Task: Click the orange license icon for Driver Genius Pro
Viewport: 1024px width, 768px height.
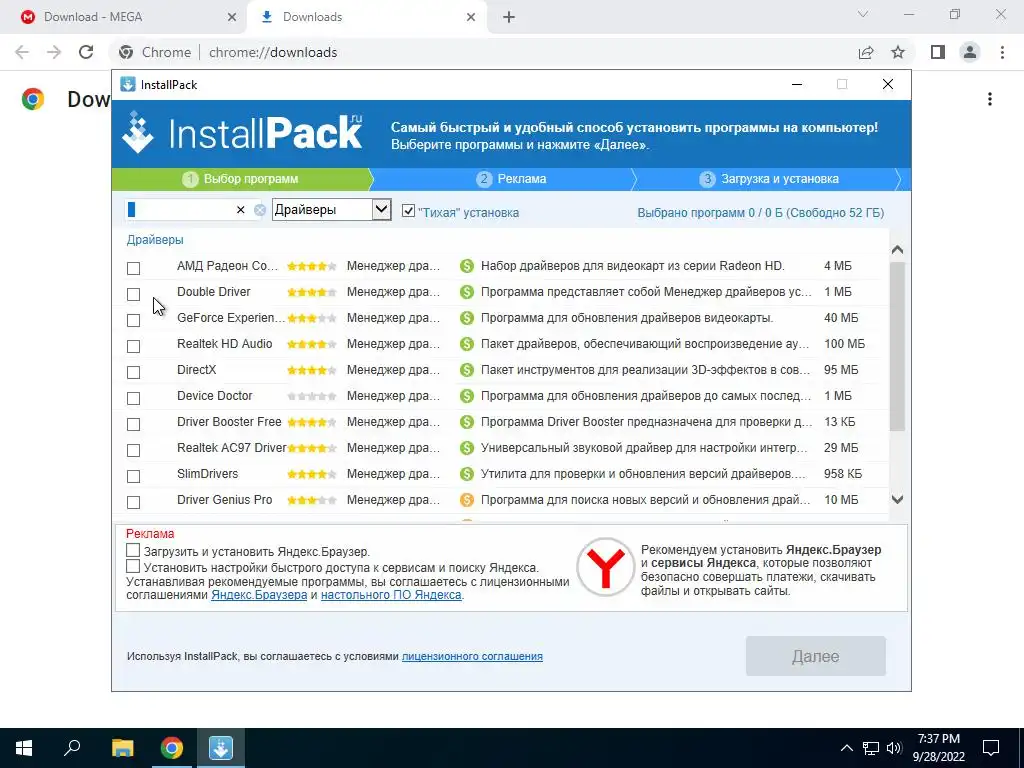Action: [x=466, y=500]
